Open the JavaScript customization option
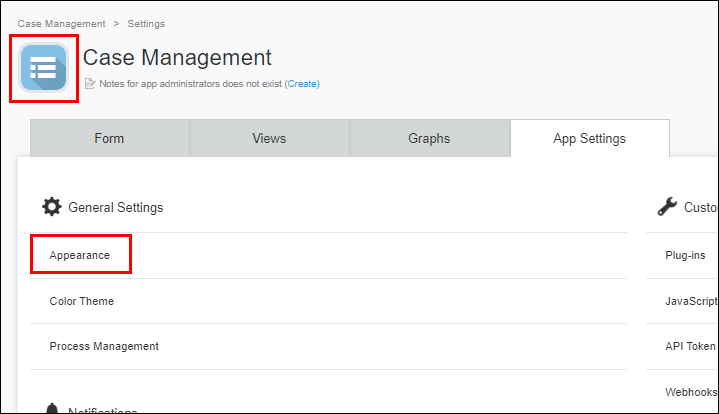 coord(690,301)
